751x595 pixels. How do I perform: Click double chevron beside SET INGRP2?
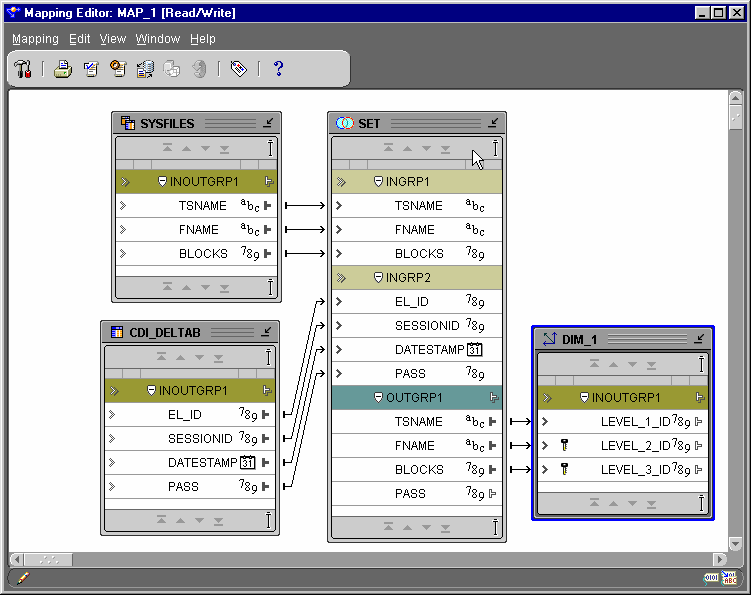pyautogui.click(x=341, y=277)
